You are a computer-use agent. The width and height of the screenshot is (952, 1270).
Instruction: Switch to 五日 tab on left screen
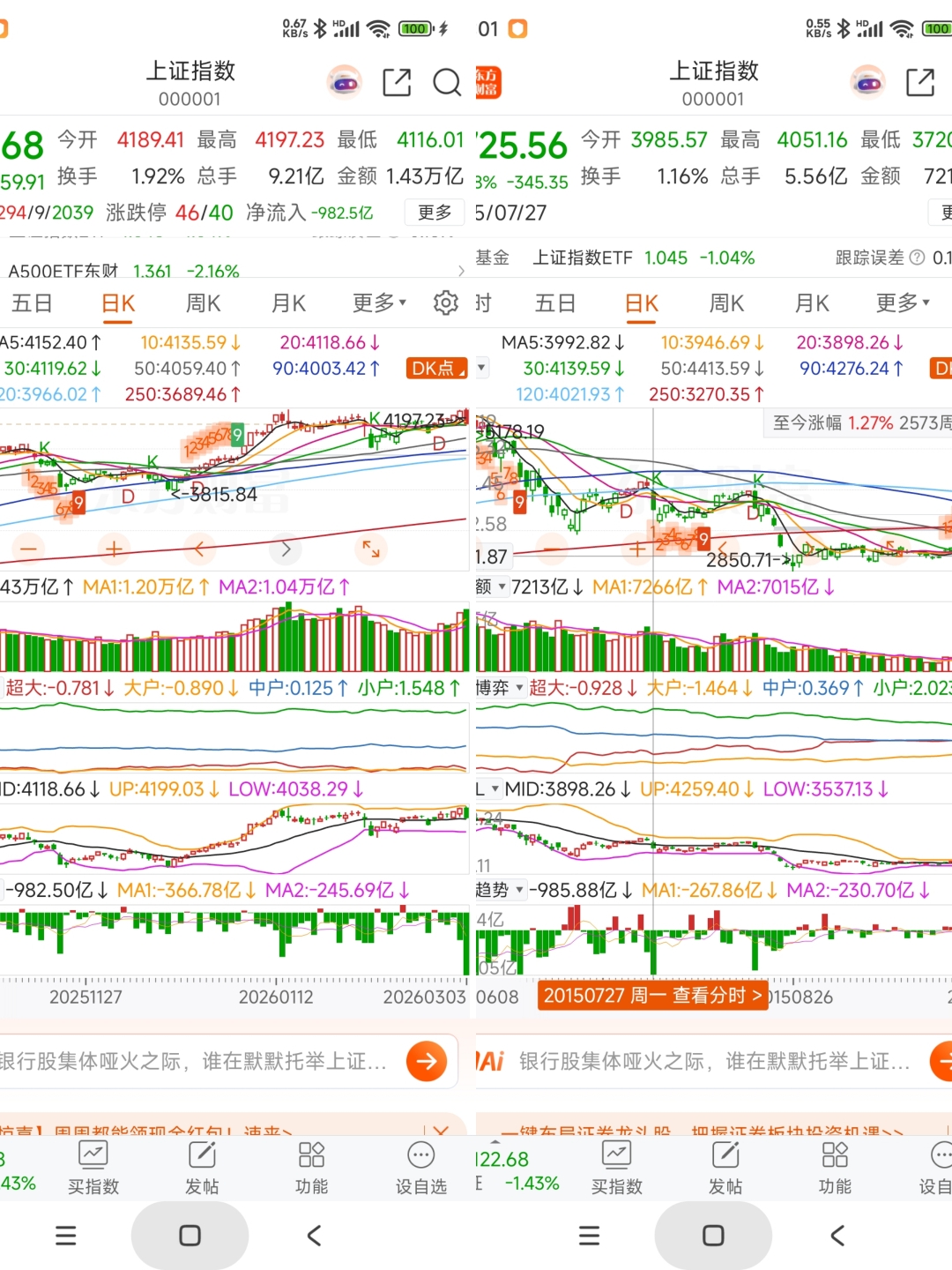click(33, 303)
